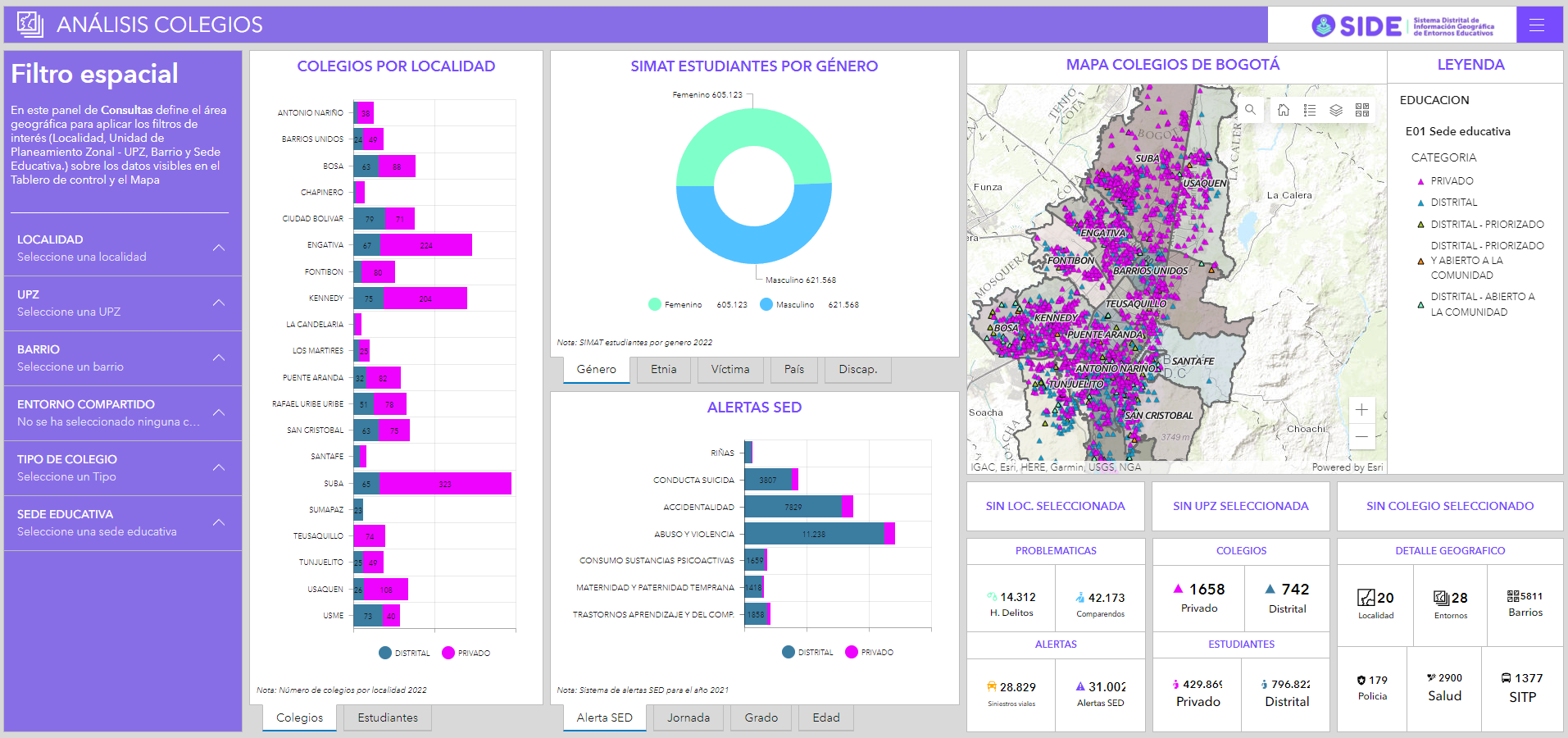
Task: Click the SITP bus icon
Action: point(1507,678)
